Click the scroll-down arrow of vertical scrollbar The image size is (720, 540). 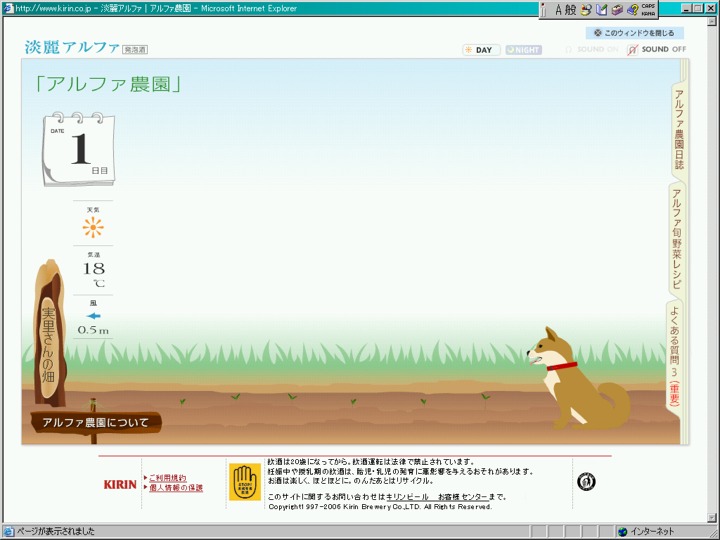point(712,518)
